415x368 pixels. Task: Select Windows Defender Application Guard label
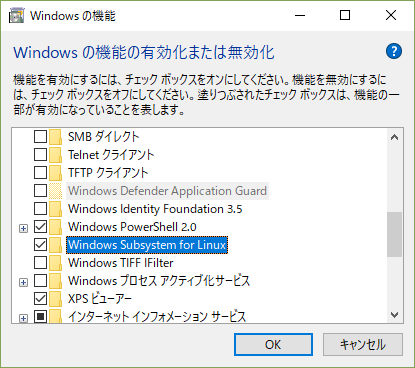pos(167,191)
